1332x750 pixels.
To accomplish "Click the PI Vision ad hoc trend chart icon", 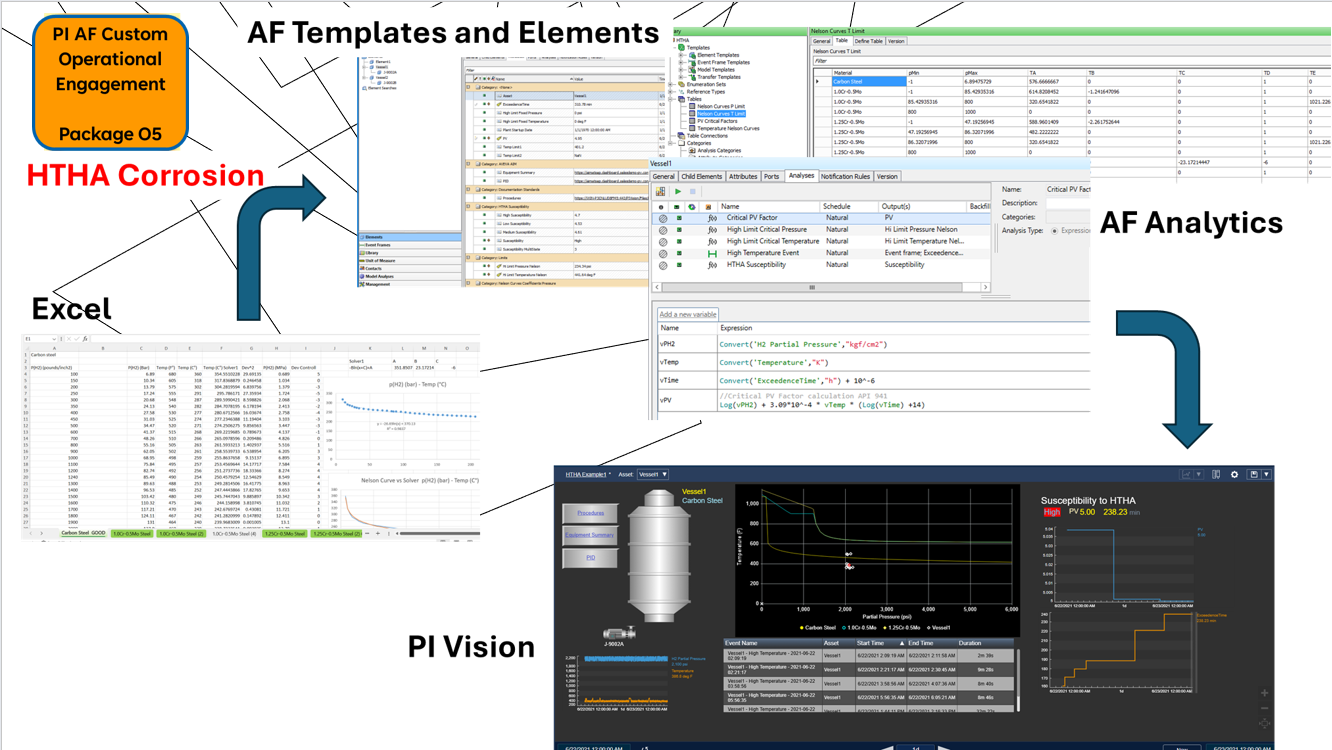I will (x=1187, y=475).
